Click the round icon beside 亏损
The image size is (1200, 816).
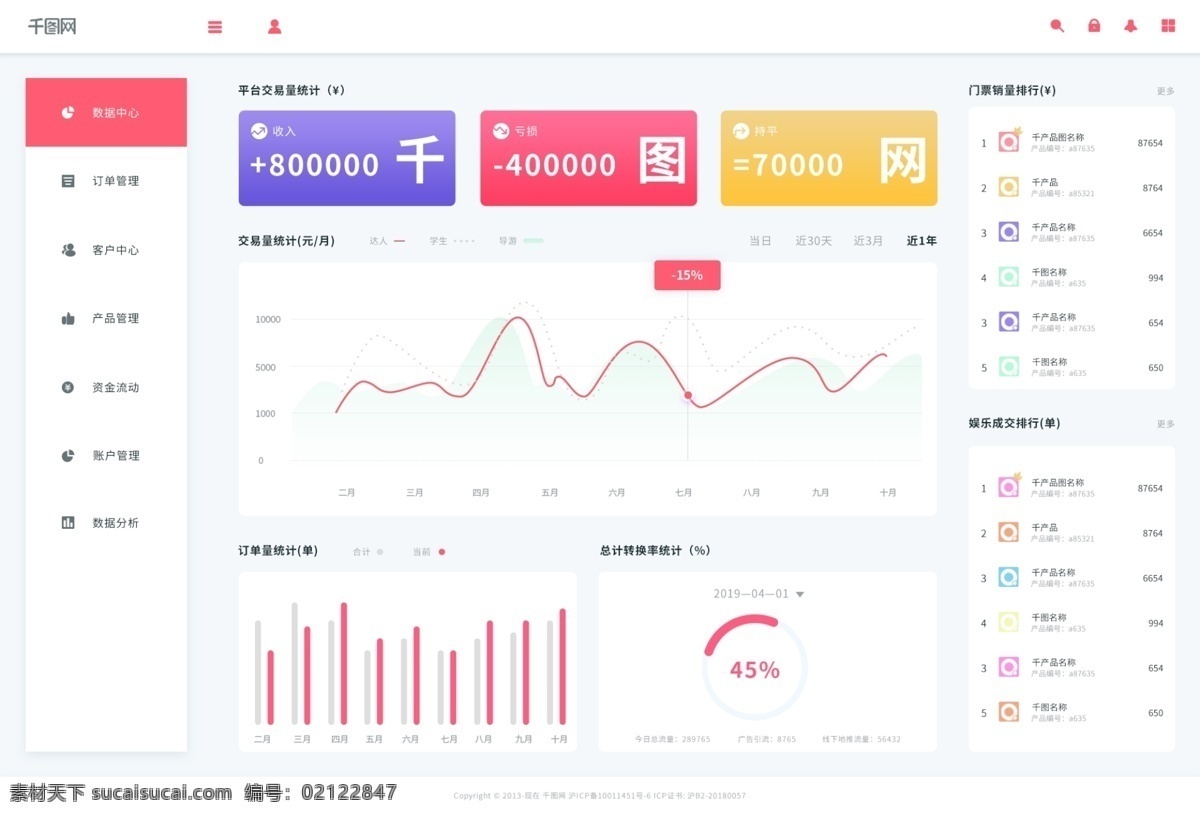(x=501, y=131)
